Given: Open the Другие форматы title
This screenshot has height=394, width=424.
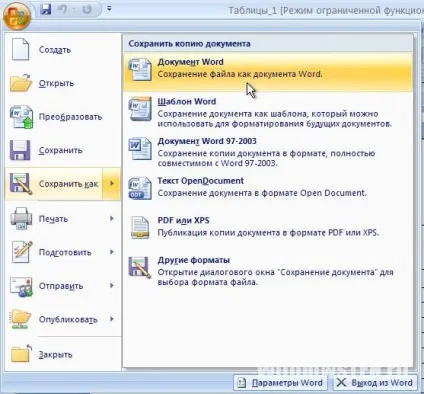Looking at the screenshot, I should tap(194, 260).
